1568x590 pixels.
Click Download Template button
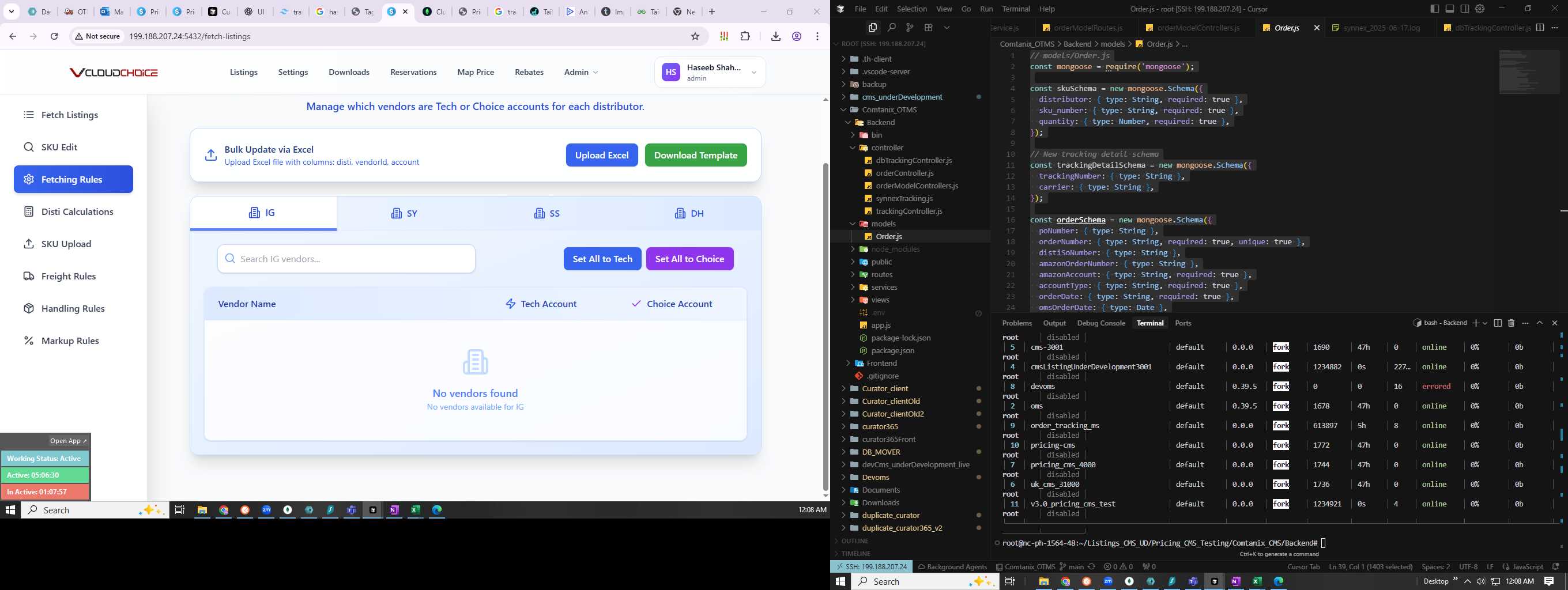[696, 155]
